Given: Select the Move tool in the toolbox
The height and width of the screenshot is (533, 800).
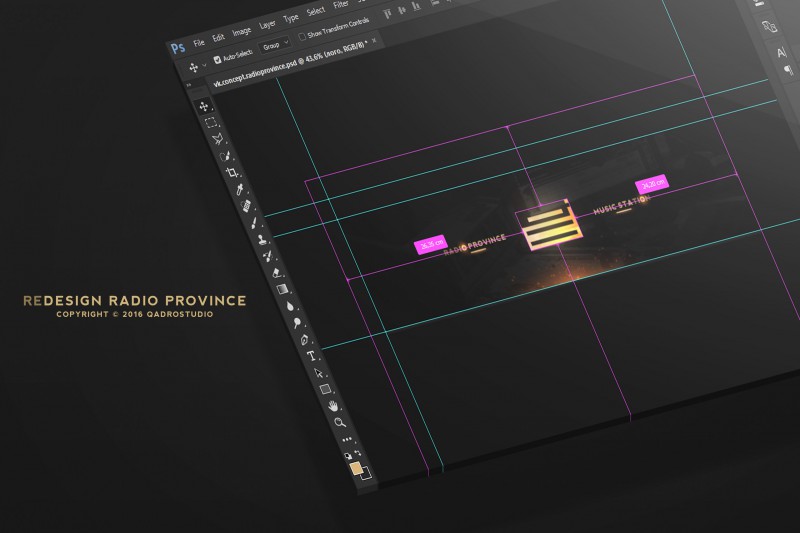Looking at the screenshot, I should tap(204, 106).
